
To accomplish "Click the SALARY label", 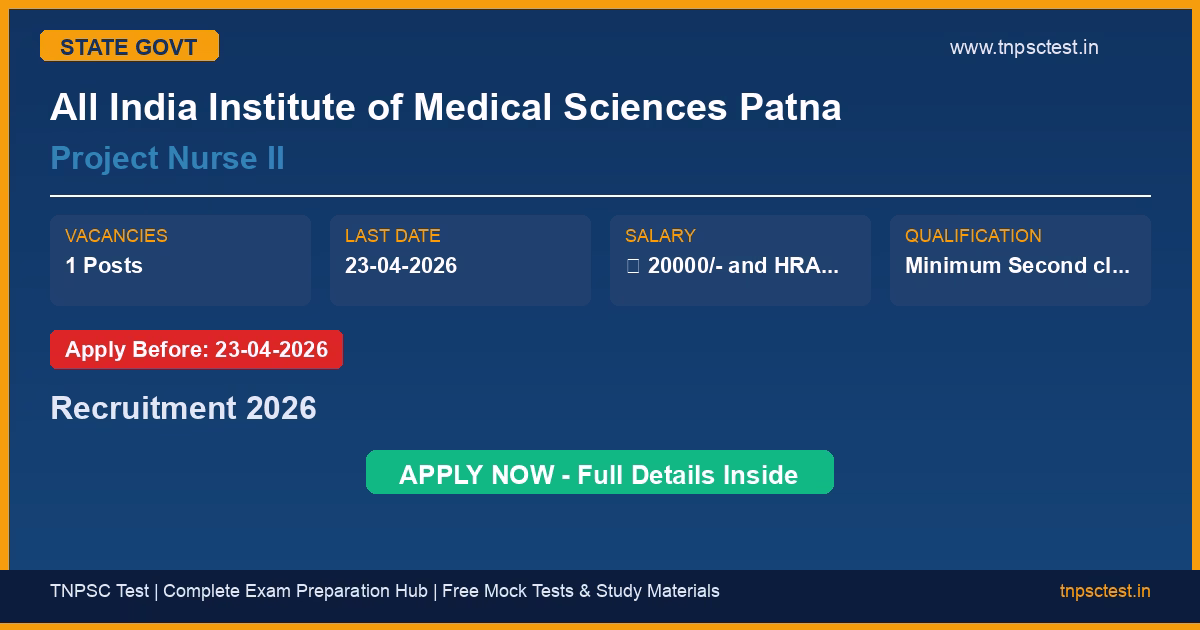I will pos(659,236).
